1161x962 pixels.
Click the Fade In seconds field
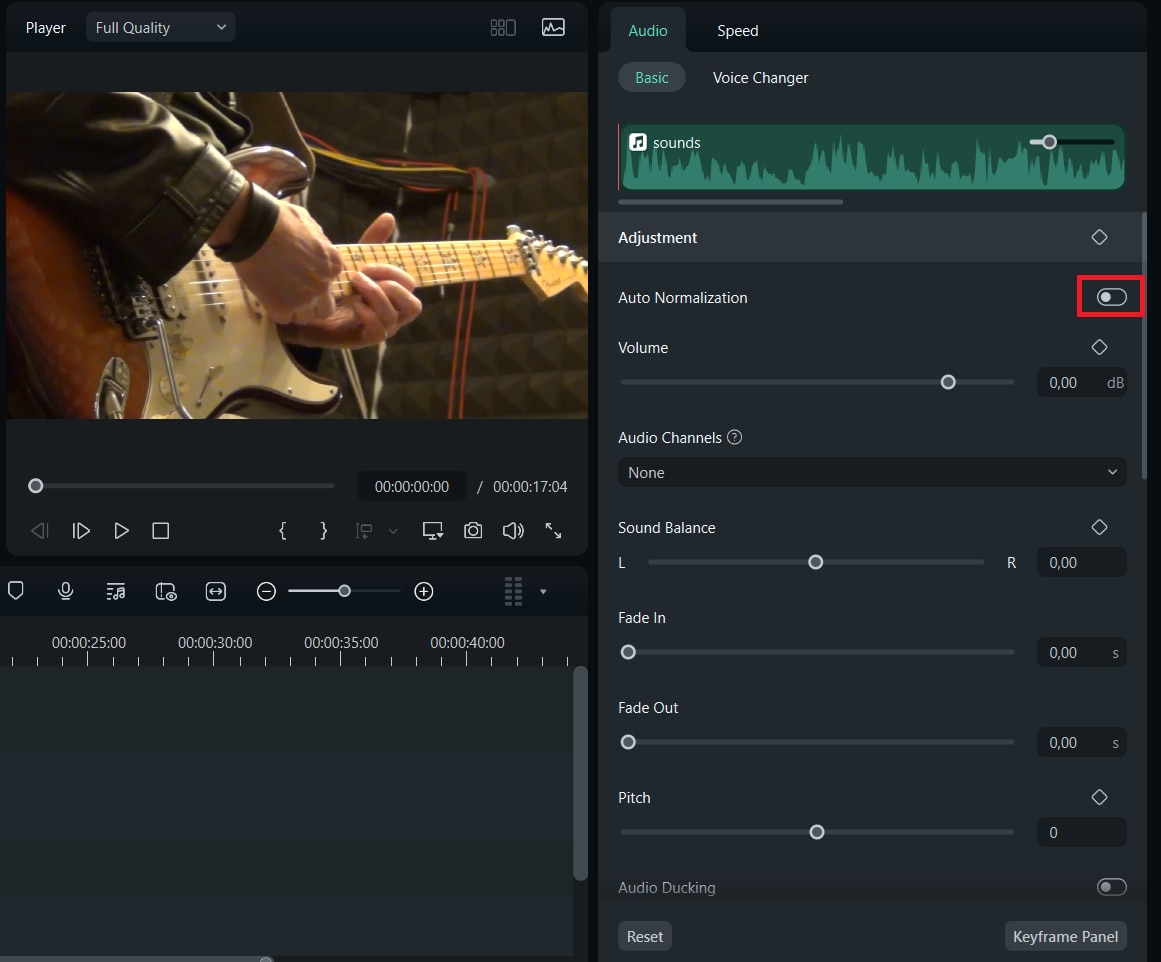[x=1082, y=653]
